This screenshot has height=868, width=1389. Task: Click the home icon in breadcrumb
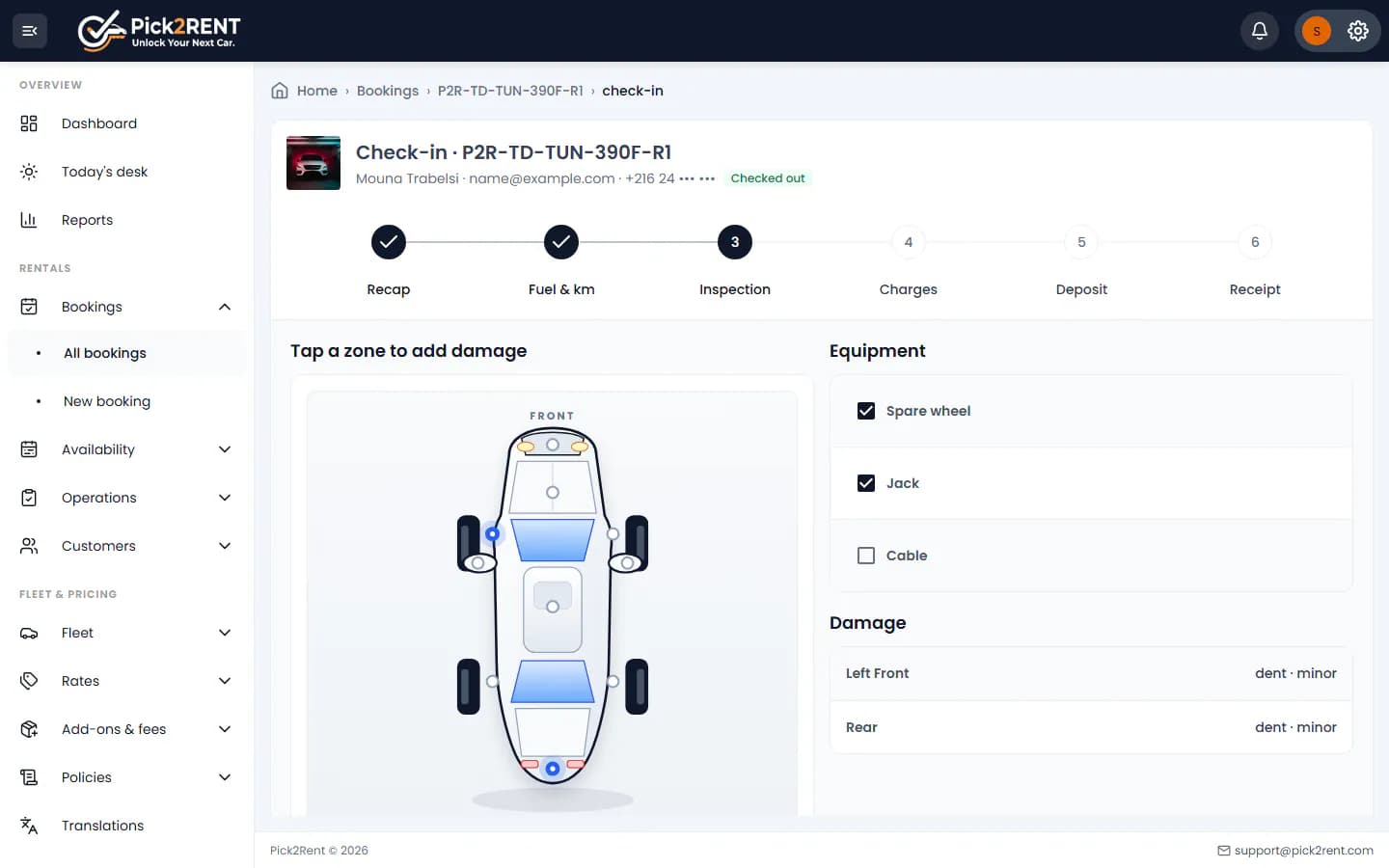point(280,91)
